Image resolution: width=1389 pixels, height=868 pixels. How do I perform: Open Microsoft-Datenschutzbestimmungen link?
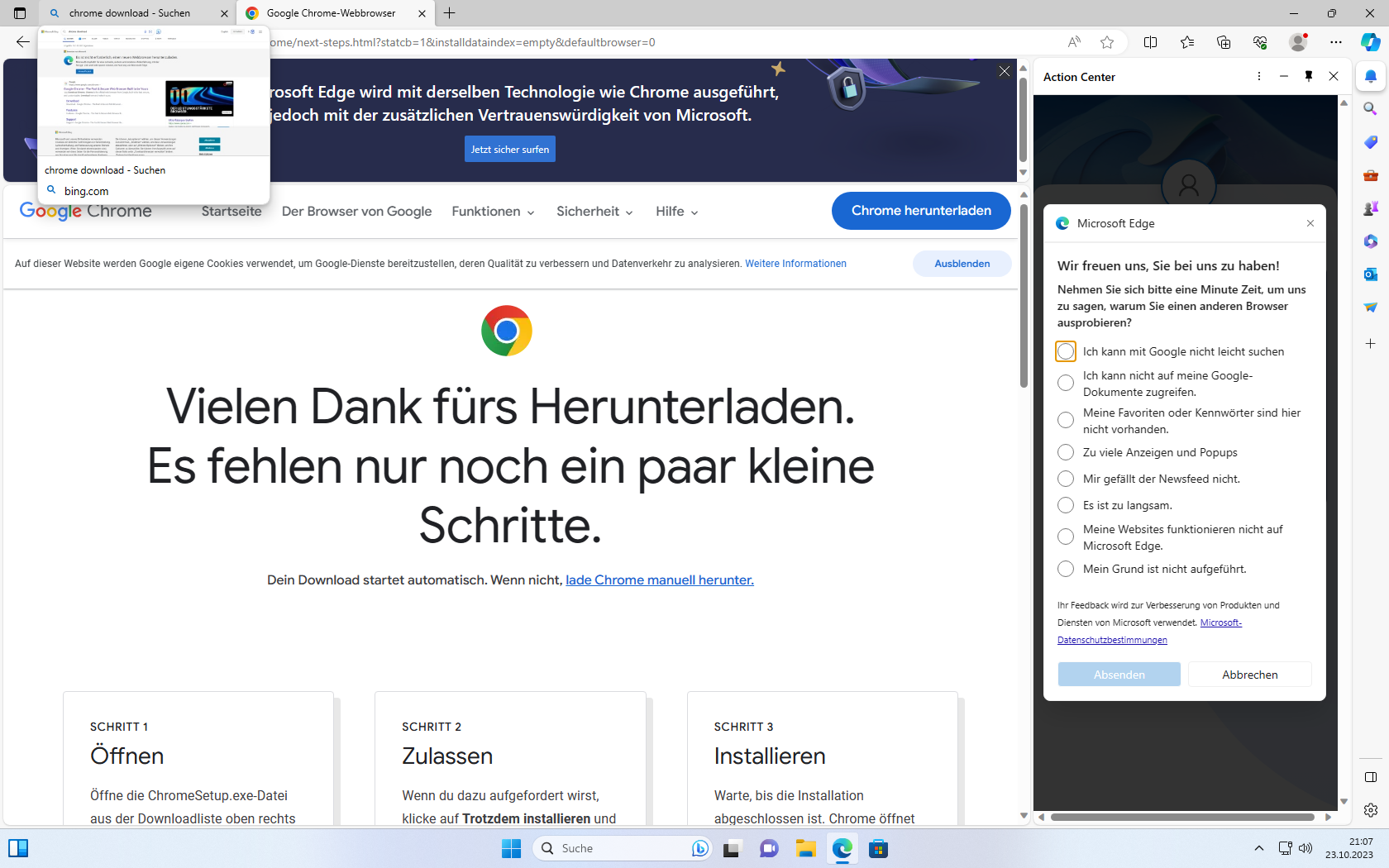pyautogui.click(x=1149, y=632)
